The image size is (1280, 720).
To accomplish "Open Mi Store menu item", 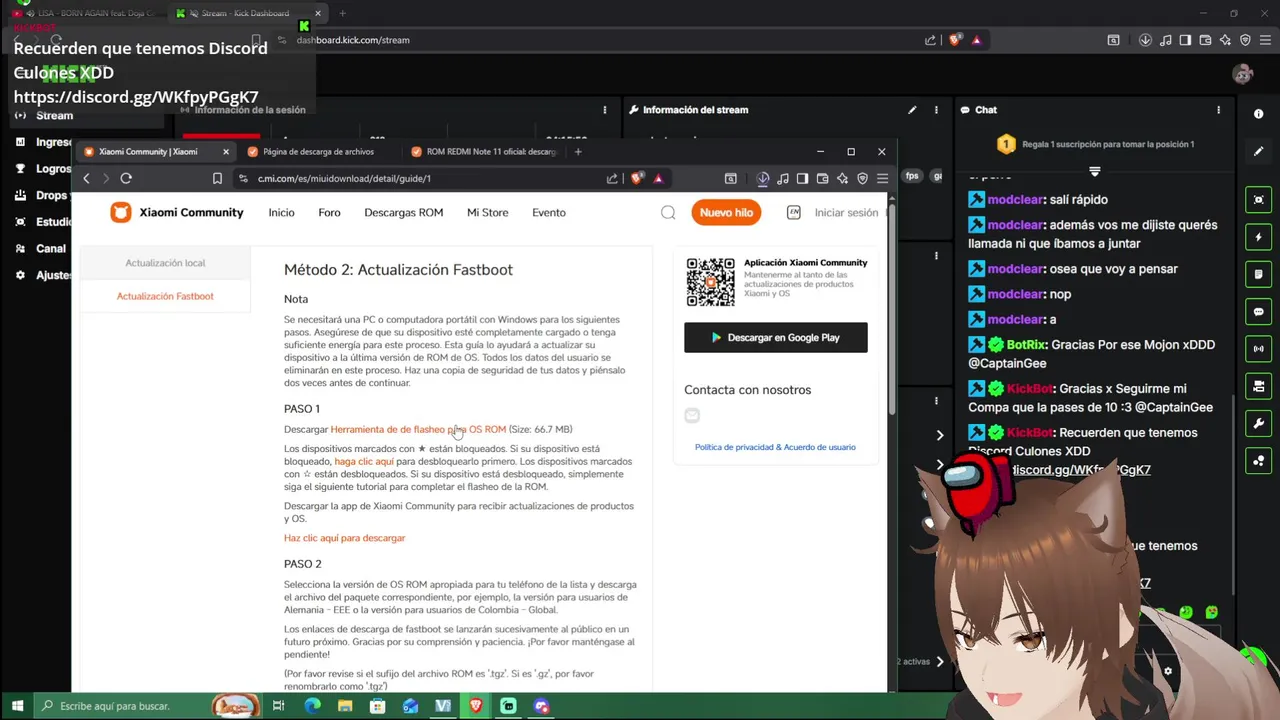I will 487,212.
